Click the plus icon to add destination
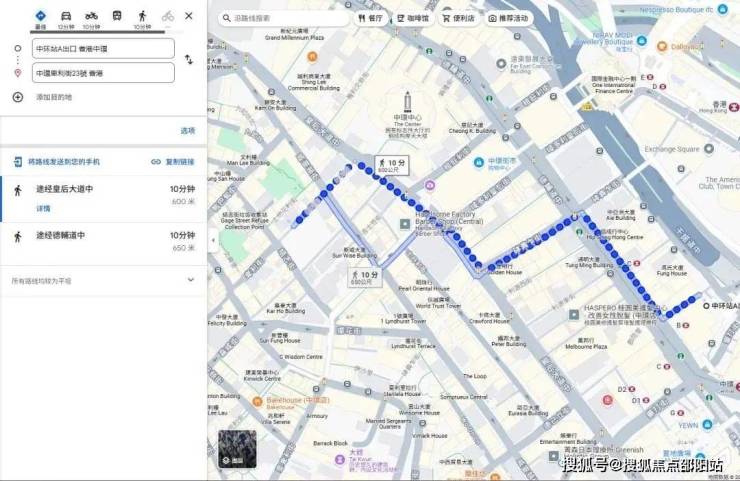 [18, 97]
